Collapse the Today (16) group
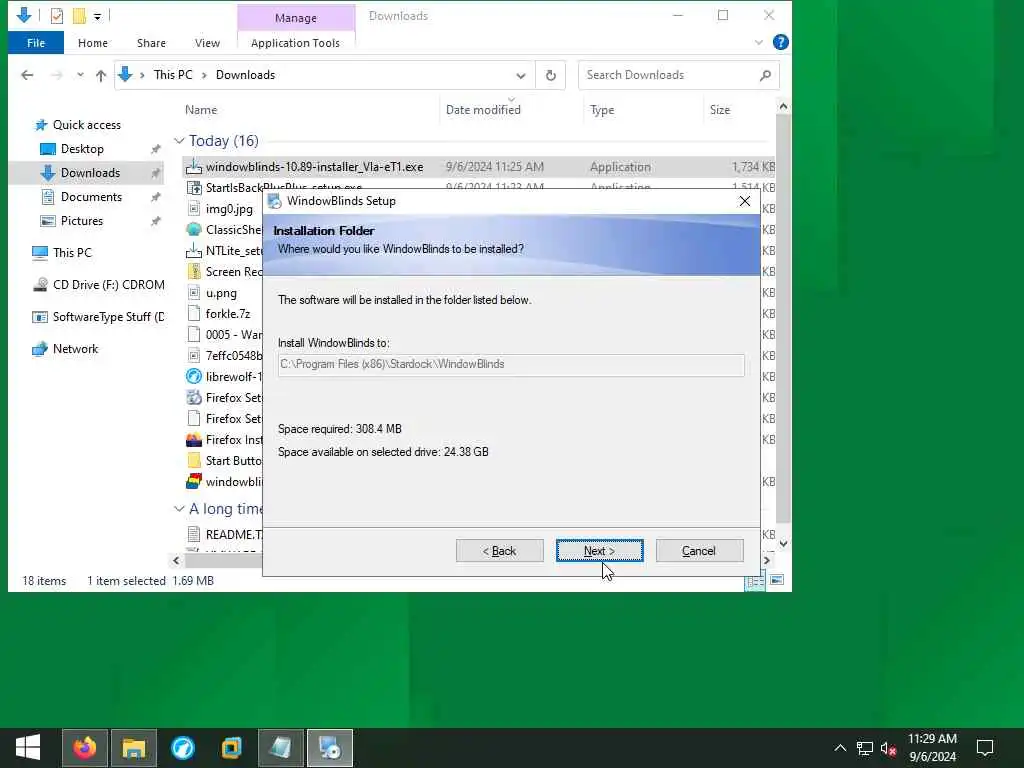This screenshot has height=768, width=1024. pyautogui.click(x=179, y=141)
